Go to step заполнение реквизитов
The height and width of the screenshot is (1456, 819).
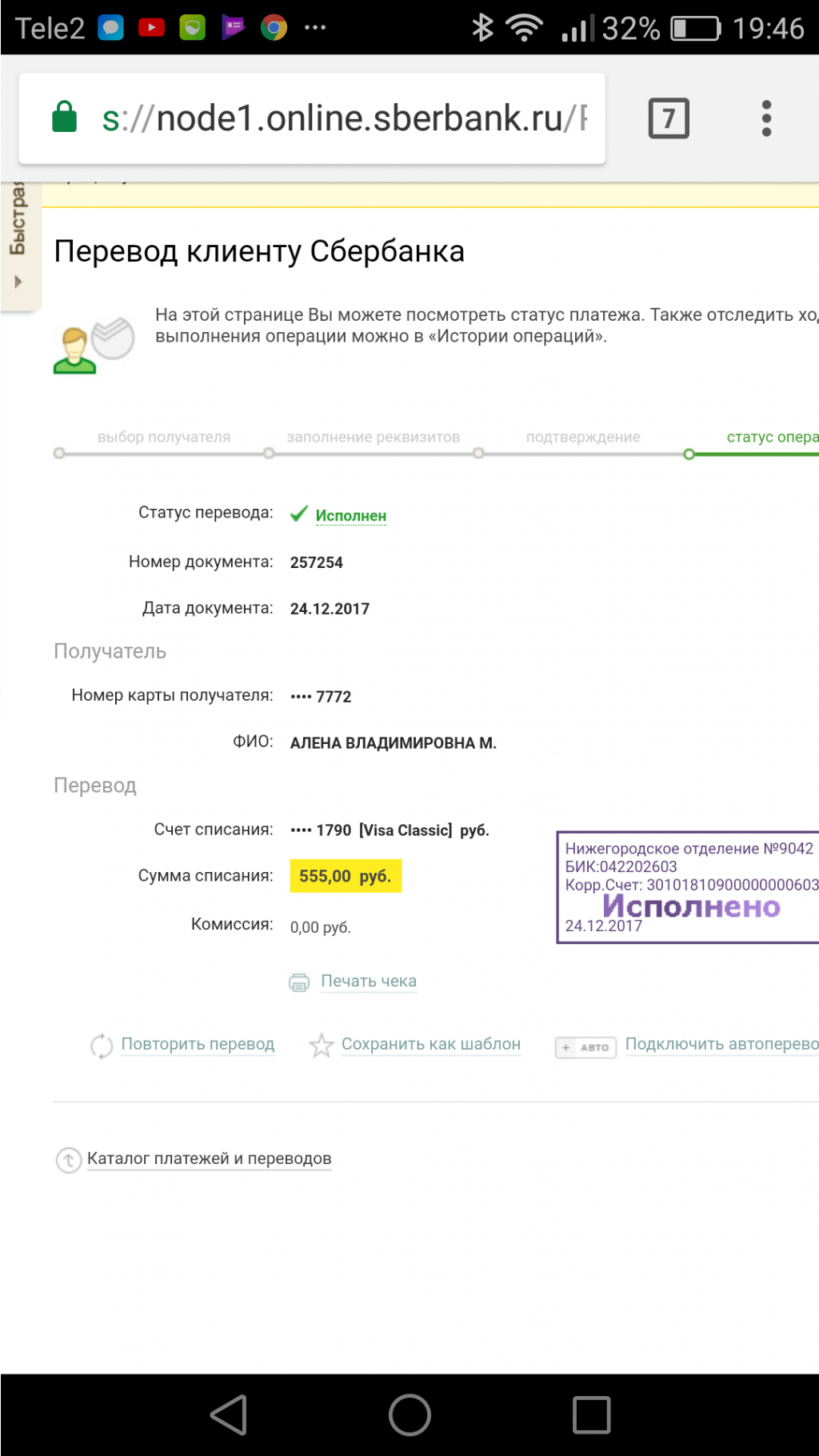pos(374,437)
